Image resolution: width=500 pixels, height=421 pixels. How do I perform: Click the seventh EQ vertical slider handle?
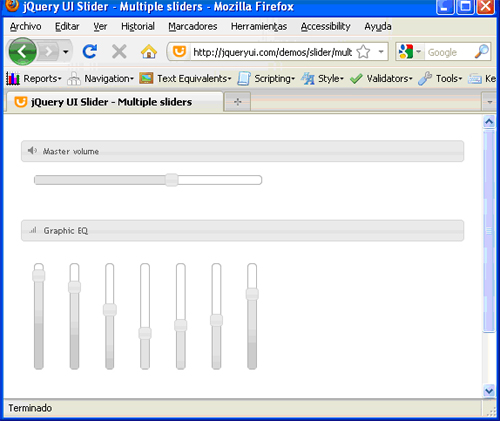[x=252, y=294]
